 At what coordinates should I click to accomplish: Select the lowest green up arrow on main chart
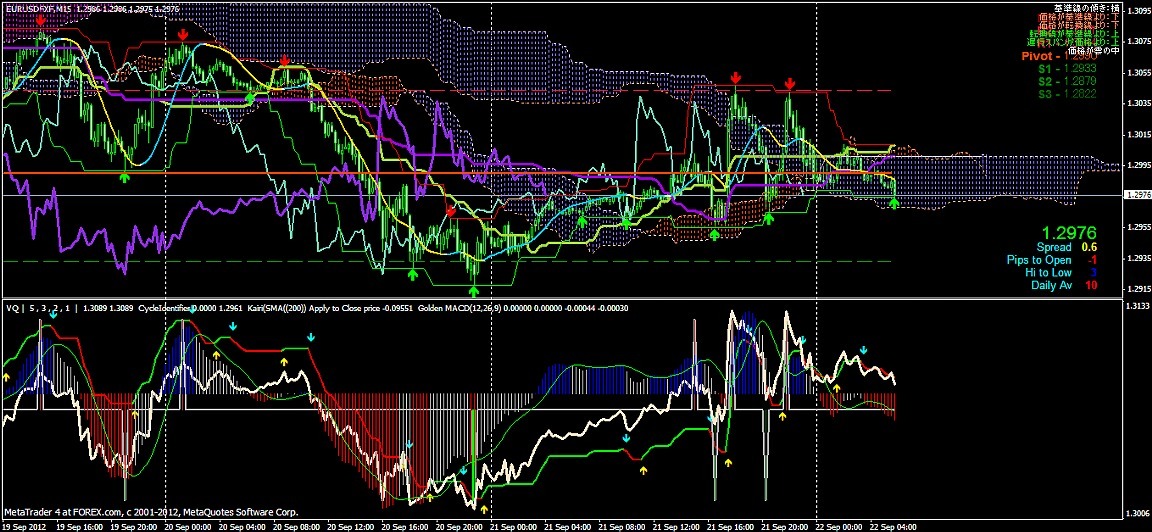pos(474,290)
